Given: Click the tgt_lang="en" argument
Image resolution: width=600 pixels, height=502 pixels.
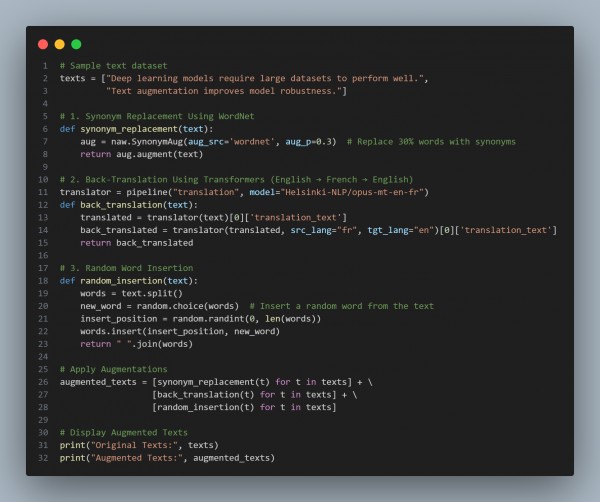Looking at the screenshot, I should click(403, 230).
